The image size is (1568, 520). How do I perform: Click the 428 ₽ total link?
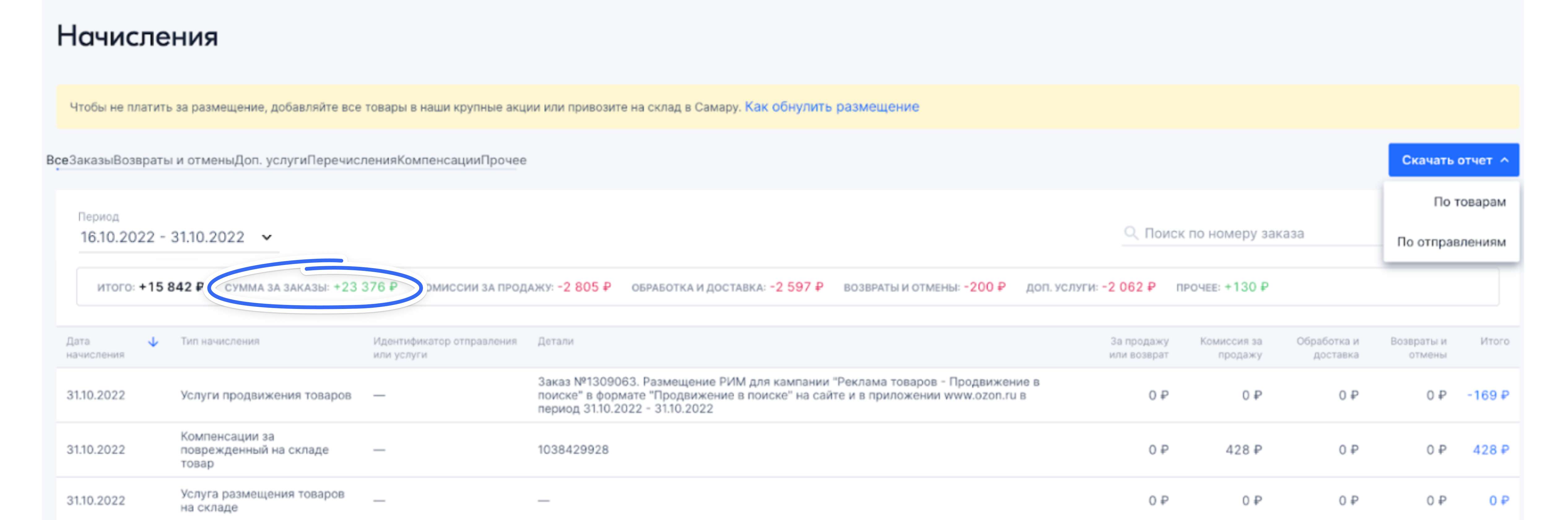(x=1491, y=450)
